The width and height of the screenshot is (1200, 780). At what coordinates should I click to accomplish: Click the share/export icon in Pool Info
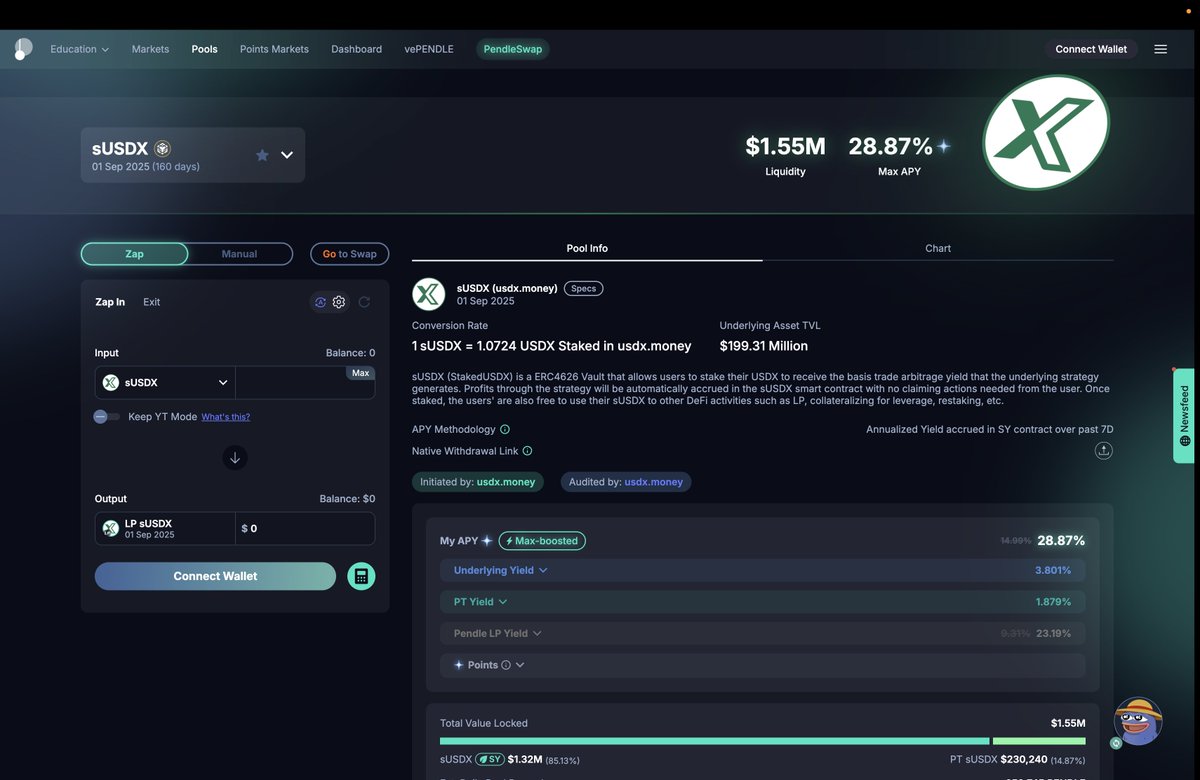(x=1103, y=451)
